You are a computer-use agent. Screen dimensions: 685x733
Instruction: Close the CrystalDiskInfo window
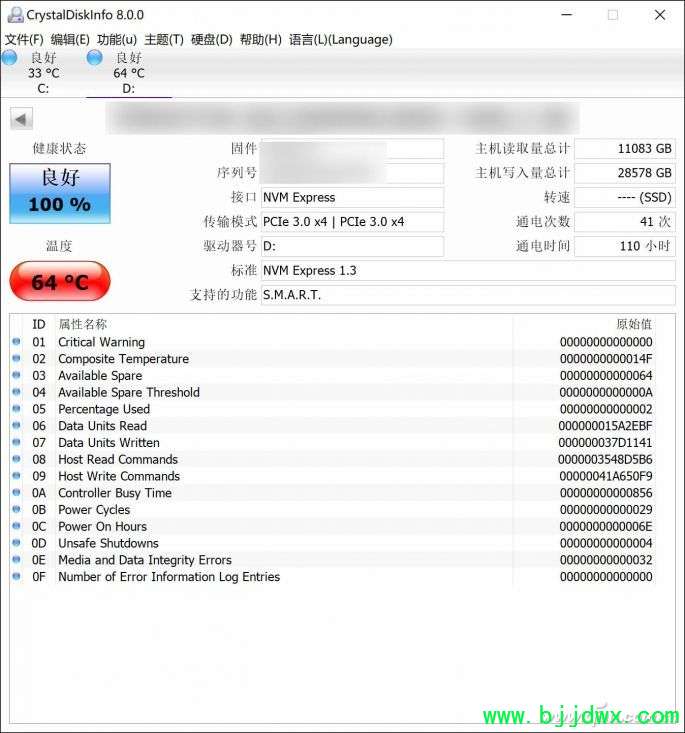click(660, 15)
